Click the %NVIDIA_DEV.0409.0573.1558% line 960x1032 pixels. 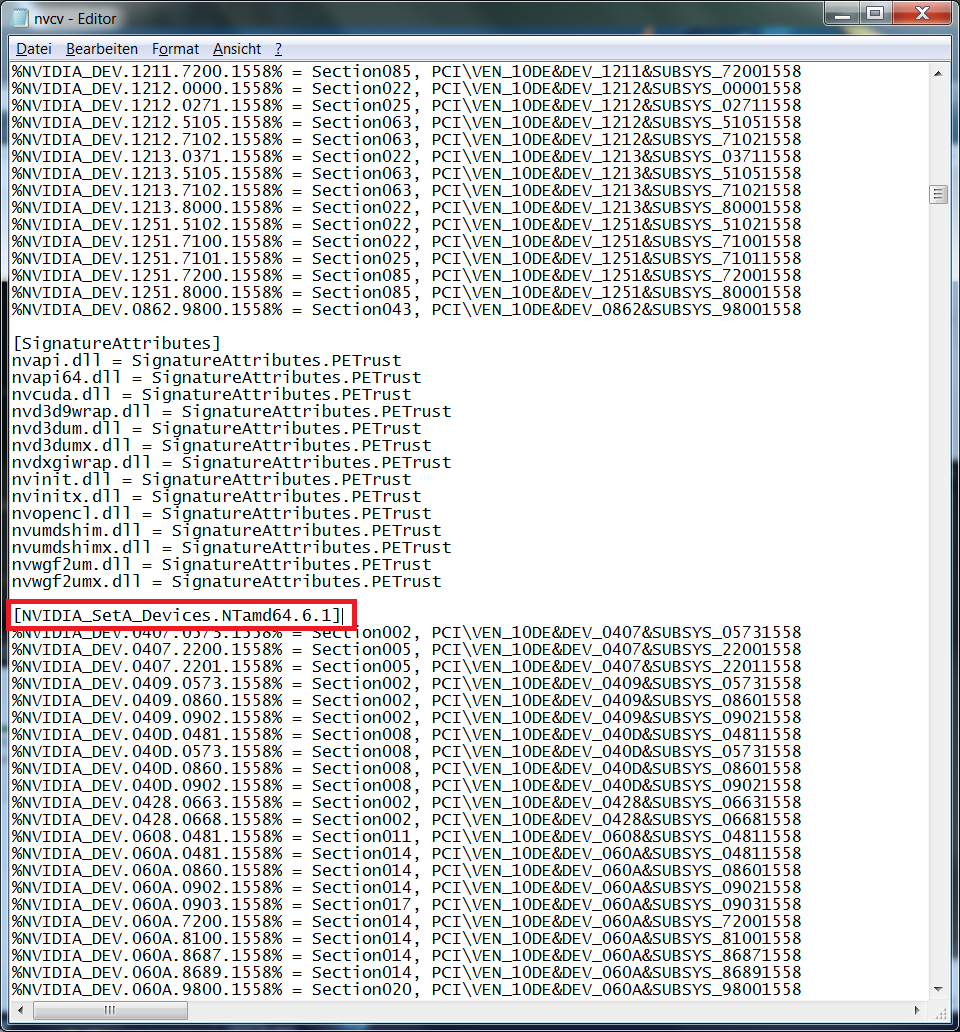click(407, 684)
